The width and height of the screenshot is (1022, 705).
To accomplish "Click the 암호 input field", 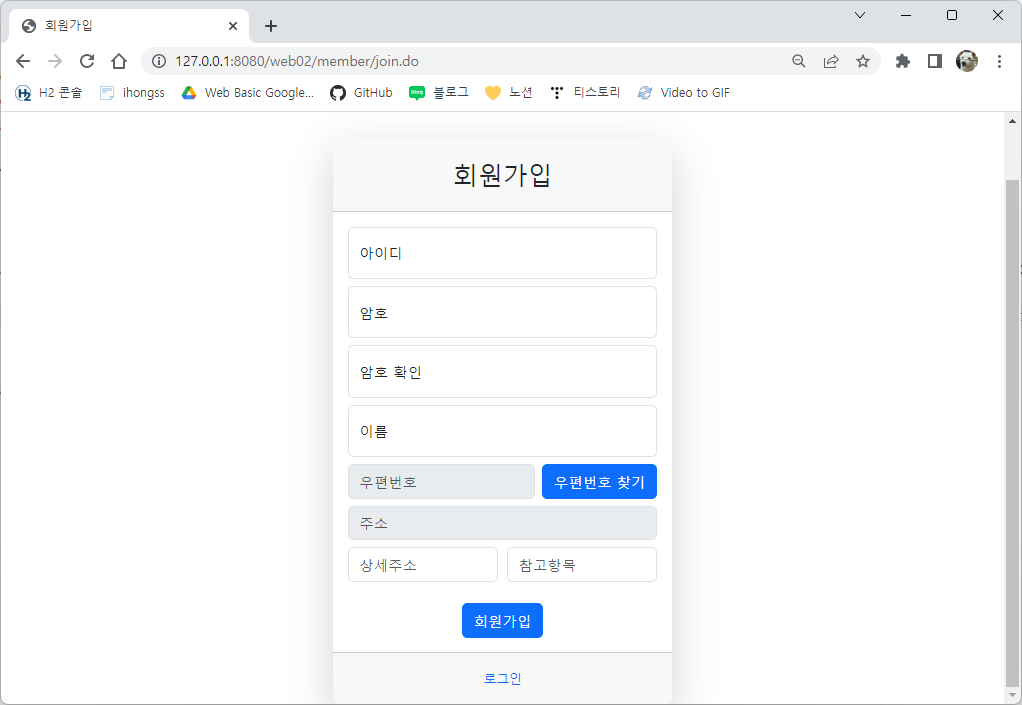I will click(x=502, y=312).
